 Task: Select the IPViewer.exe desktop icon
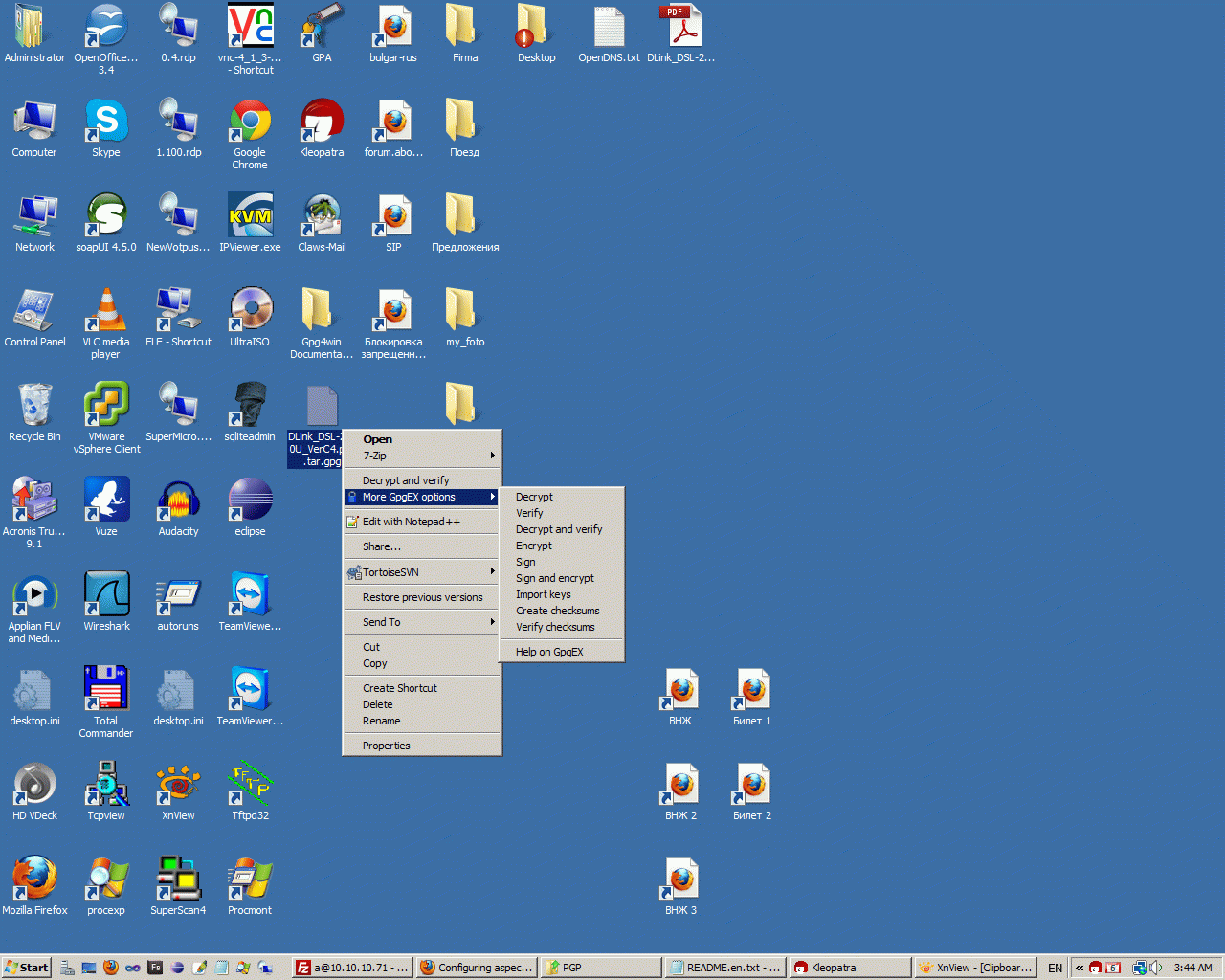(250, 223)
